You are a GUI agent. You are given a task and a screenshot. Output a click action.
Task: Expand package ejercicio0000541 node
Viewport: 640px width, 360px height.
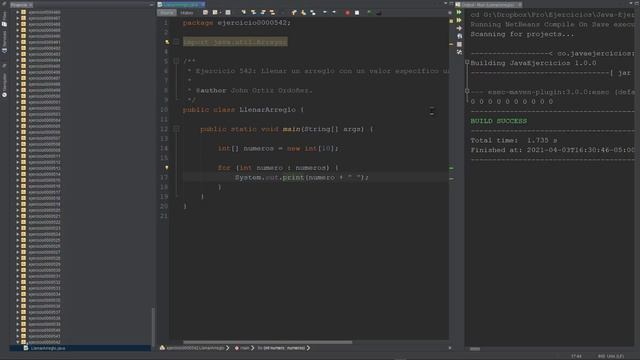coord(18,336)
